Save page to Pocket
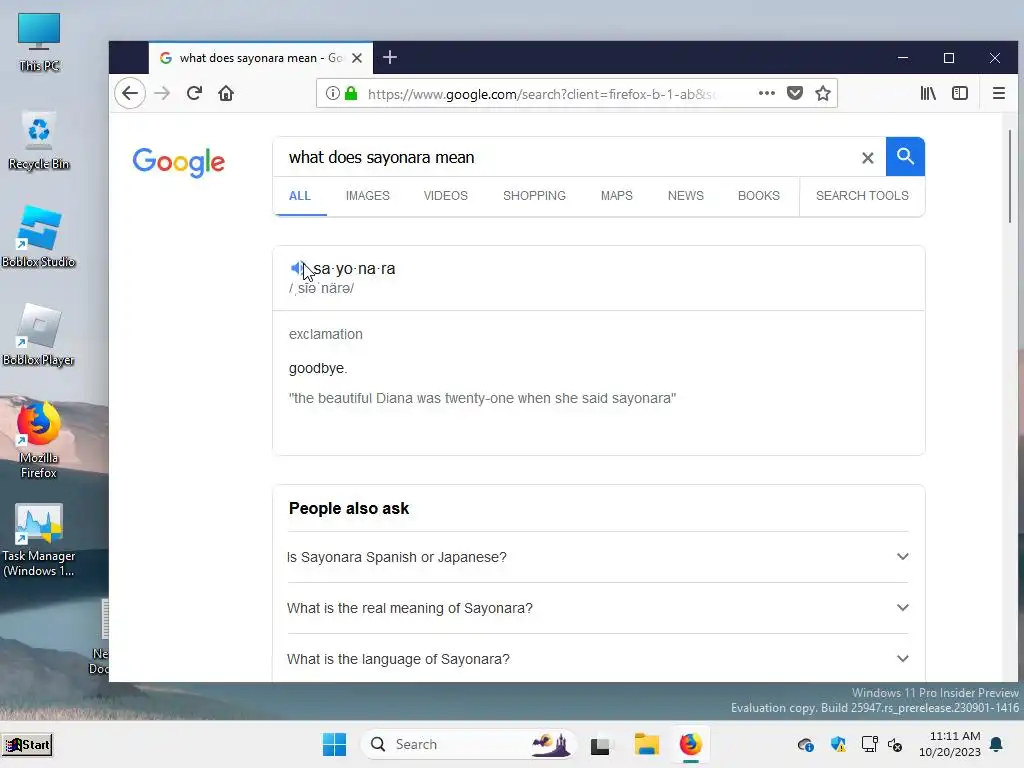Image resolution: width=1024 pixels, height=768 pixels. (x=795, y=93)
